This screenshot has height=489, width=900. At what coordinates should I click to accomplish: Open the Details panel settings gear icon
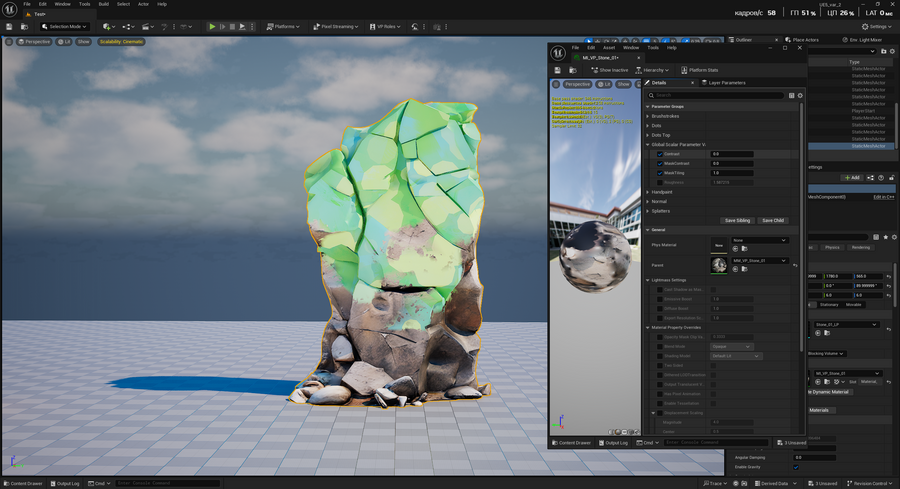(x=800, y=95)
